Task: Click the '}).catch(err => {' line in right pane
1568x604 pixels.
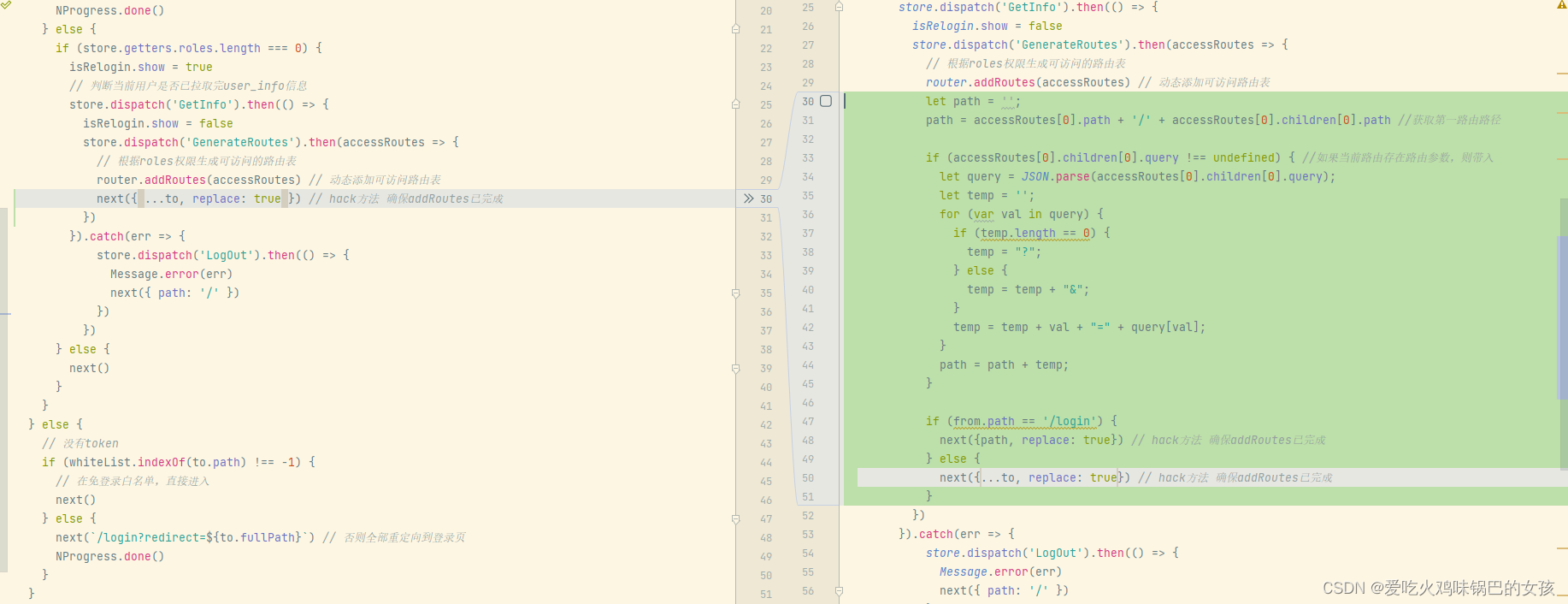Action: pyautogui.click(x=957, y=534)
